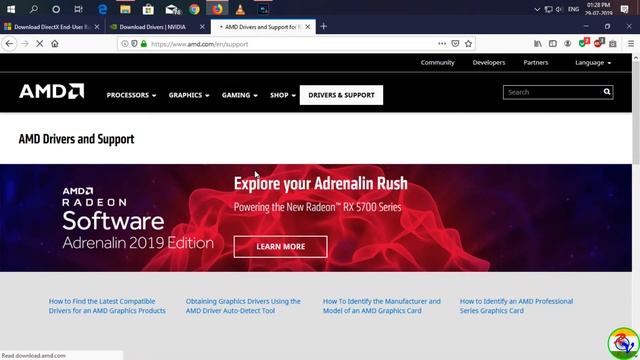Open page actions three-dot menu
This screenshot has width=640, height=360.
[442, 44]
